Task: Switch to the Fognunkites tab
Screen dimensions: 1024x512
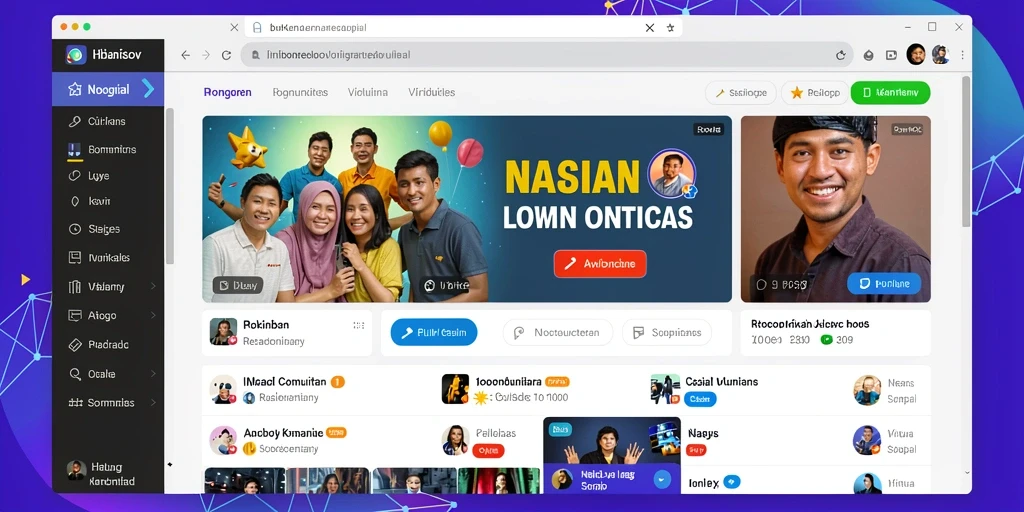Action: [300, 92]
